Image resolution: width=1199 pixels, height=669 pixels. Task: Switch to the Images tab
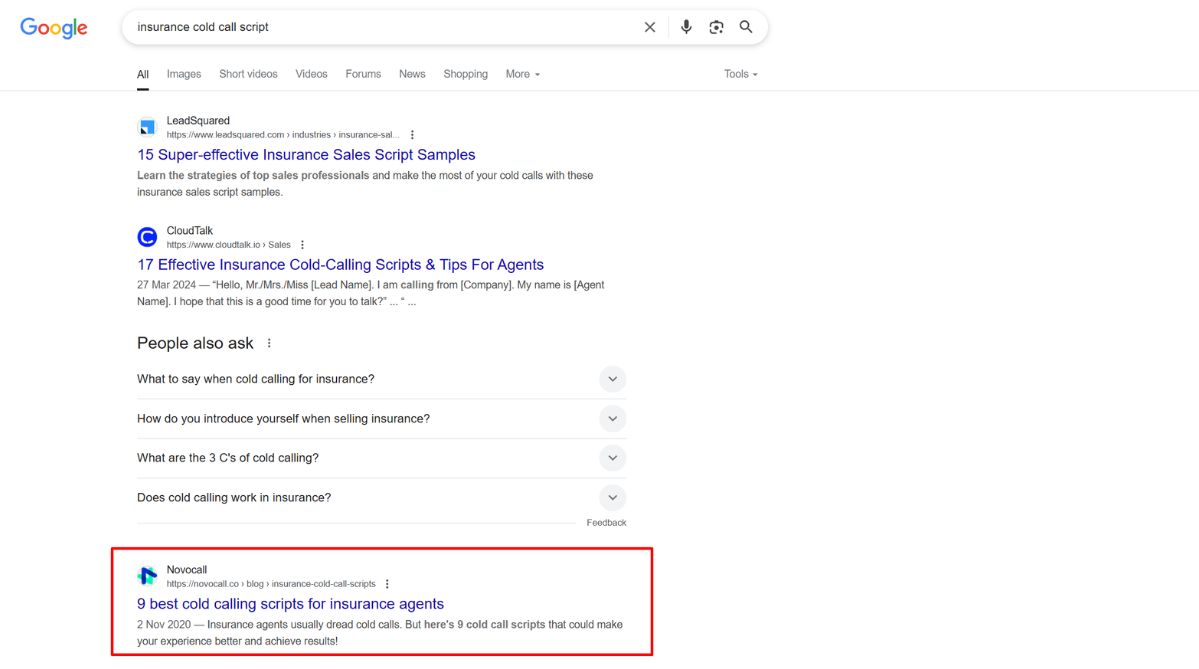point(184,74)
